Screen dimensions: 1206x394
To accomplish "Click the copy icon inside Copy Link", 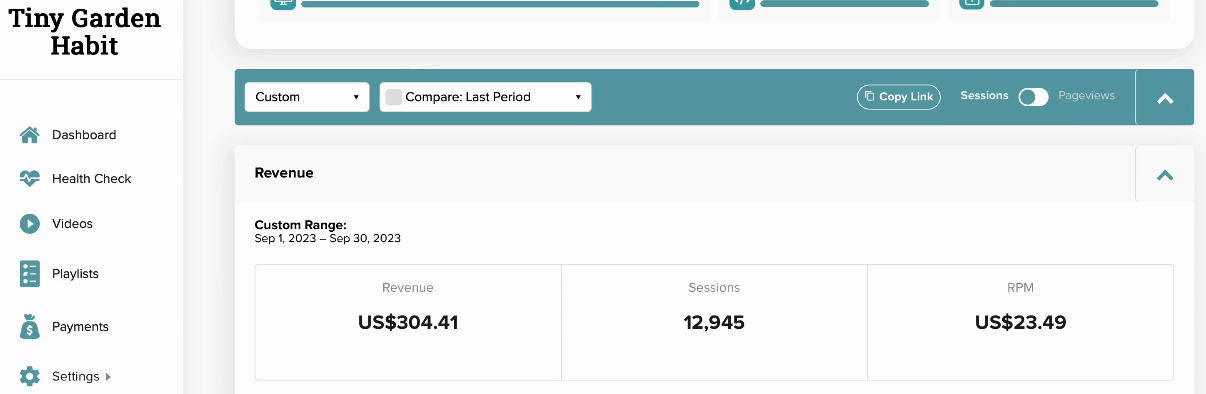I will click(870, 97).
